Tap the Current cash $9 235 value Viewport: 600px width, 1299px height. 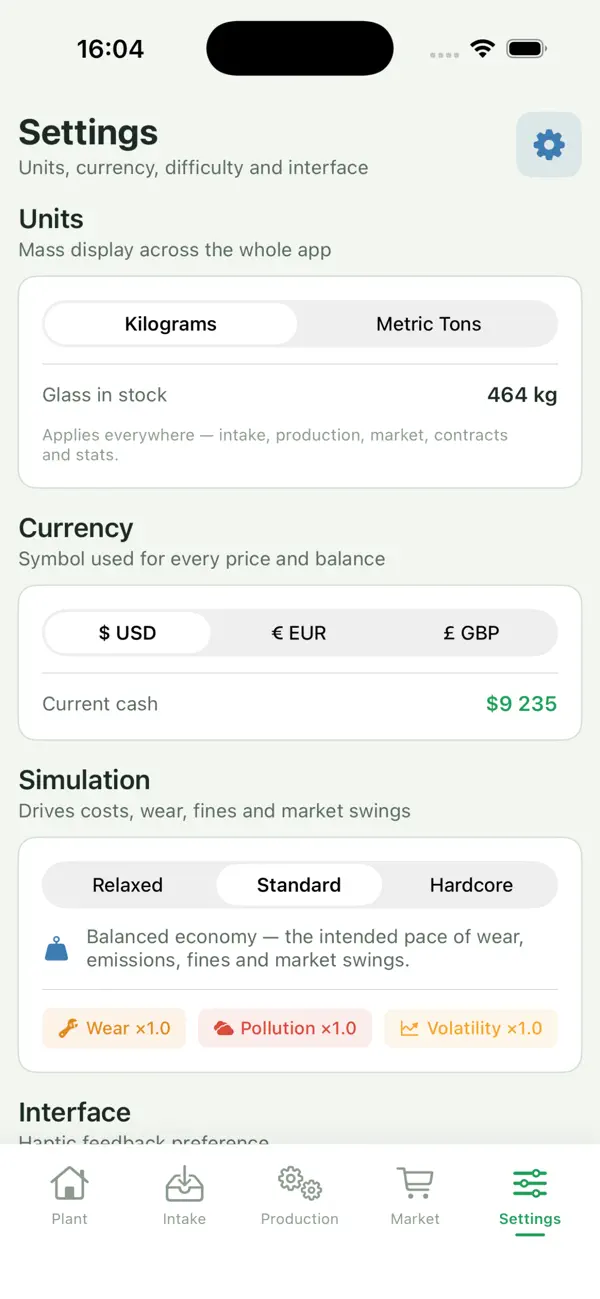point(521,704)
